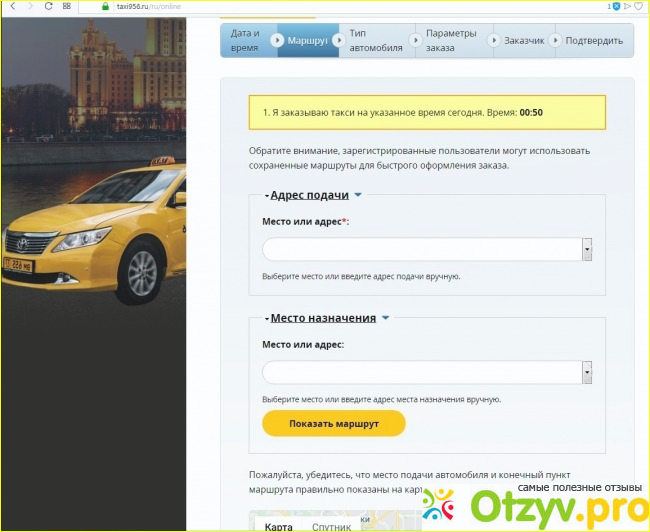Image resolution: width=650 pixels, height=532 pixels.
Task: Open the browser tabs grid icon
Action: pyautogui.click(x=66, y=6)
